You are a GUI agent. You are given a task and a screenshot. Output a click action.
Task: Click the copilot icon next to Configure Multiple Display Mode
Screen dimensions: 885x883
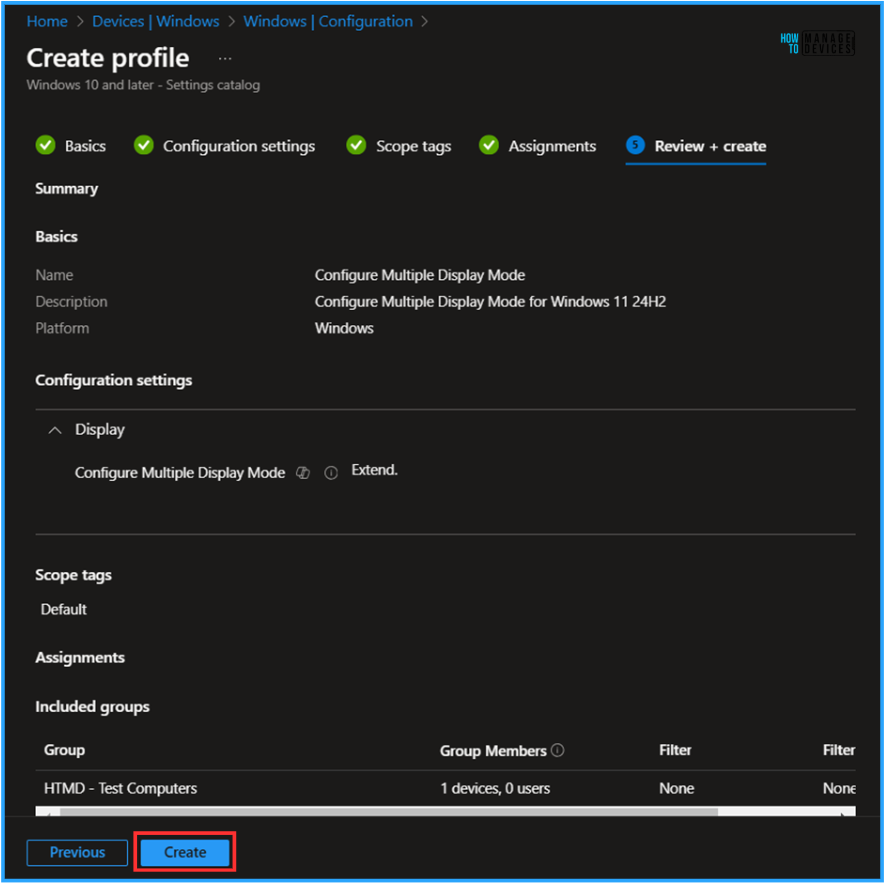pos(303,473)
